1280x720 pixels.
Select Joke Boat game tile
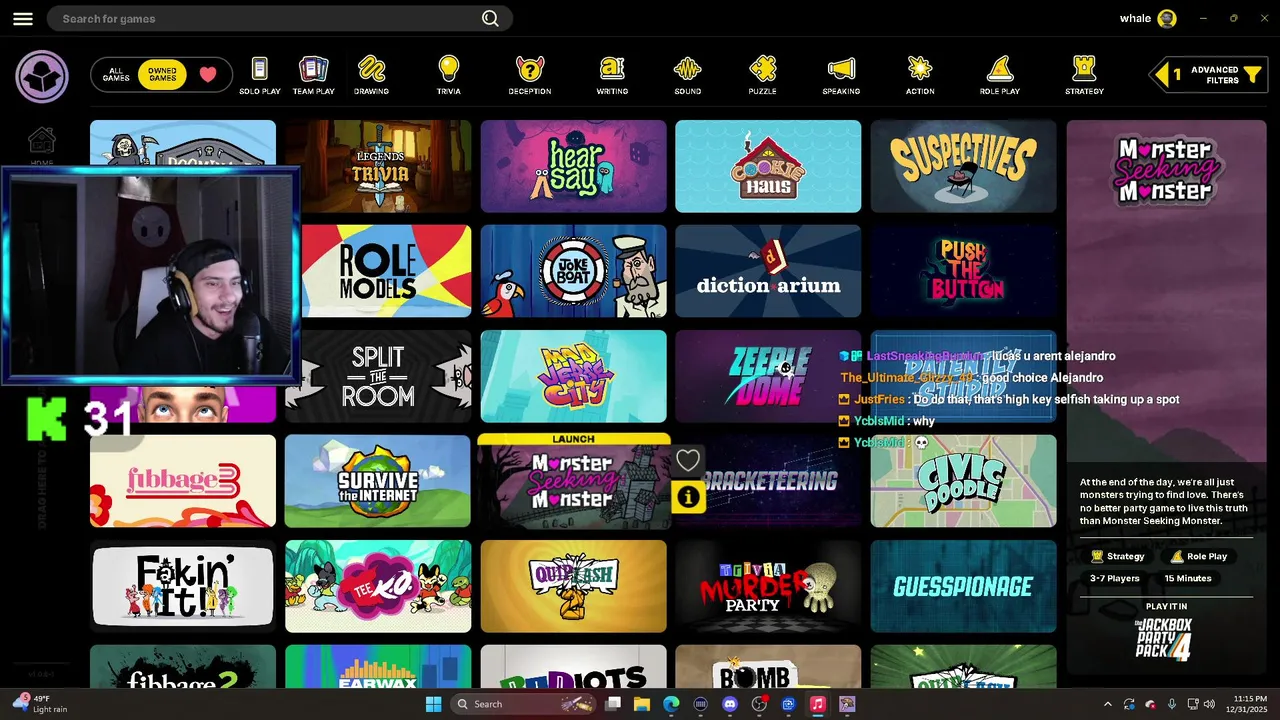point(573,271)
